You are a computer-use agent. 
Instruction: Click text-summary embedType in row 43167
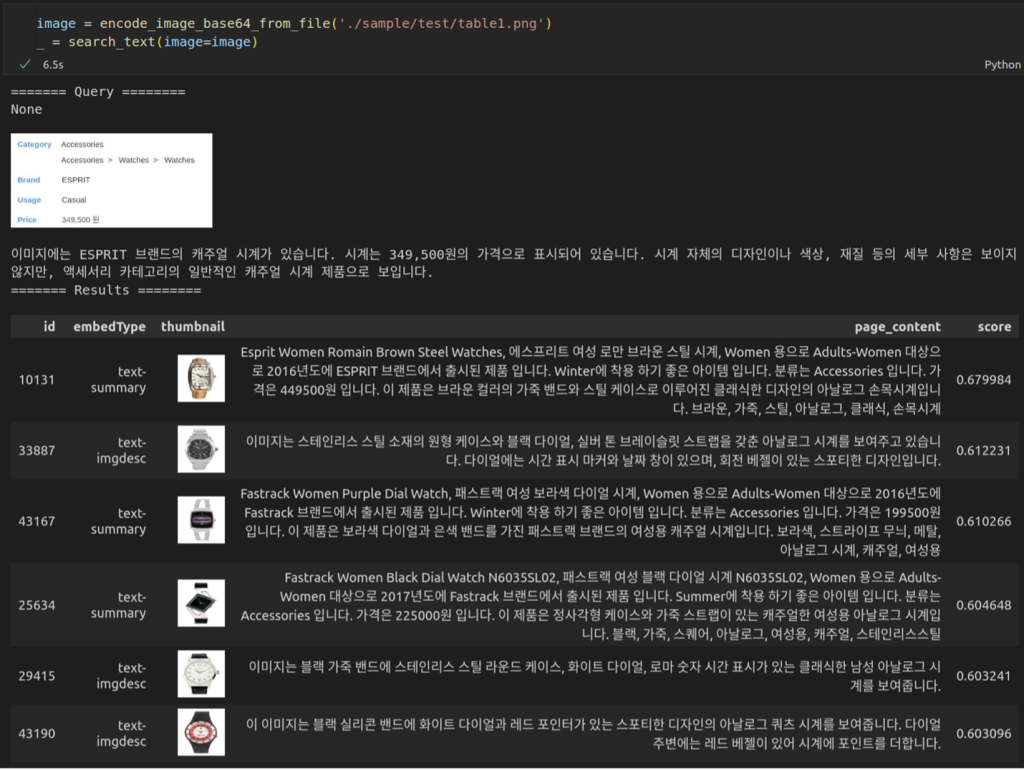coord(118,521)
